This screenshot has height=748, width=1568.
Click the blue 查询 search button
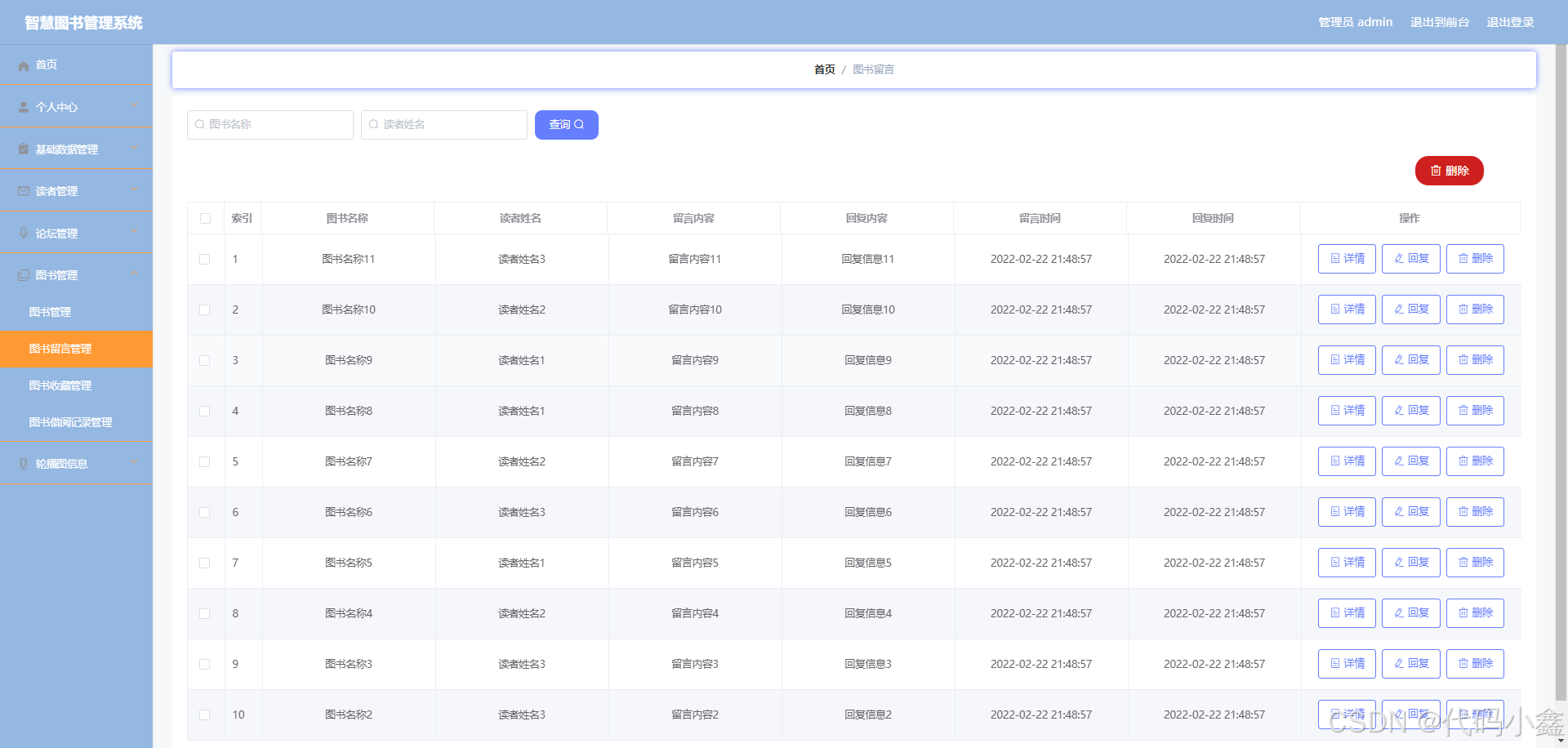pyautogui.click(x=567, y=125)
